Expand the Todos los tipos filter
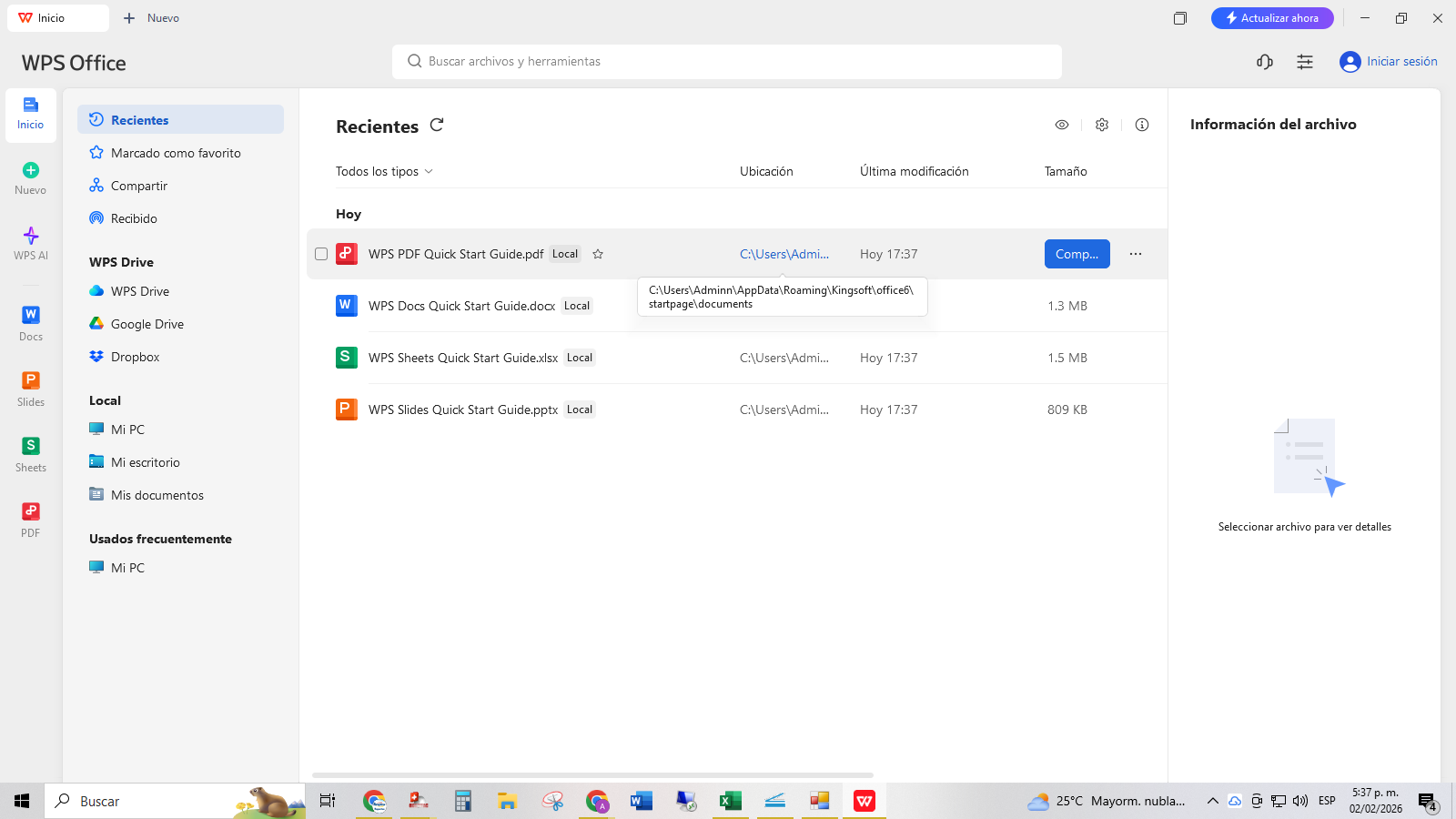Screen dimensions: 1456x819 click(384, 171)
